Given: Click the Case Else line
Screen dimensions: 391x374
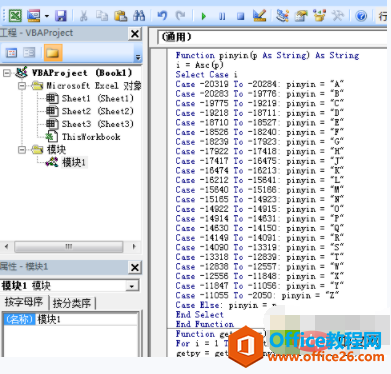Looking at the screenshot, I should [226, 305].
